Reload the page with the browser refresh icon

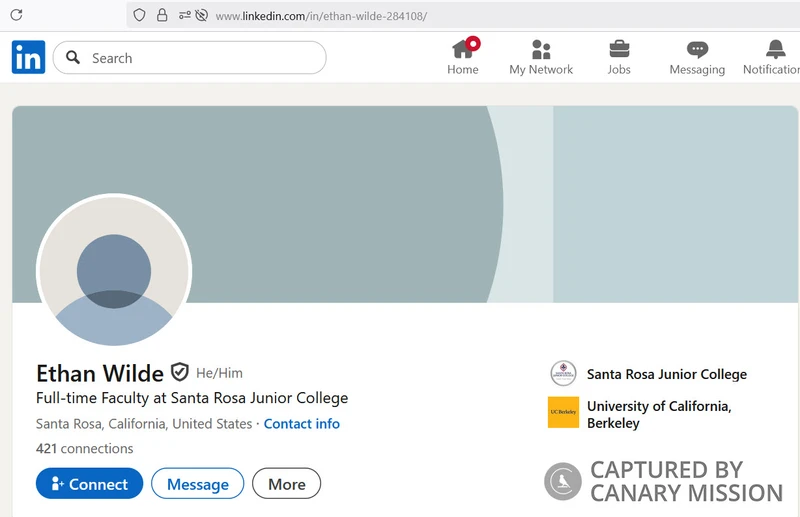(16, 15)
